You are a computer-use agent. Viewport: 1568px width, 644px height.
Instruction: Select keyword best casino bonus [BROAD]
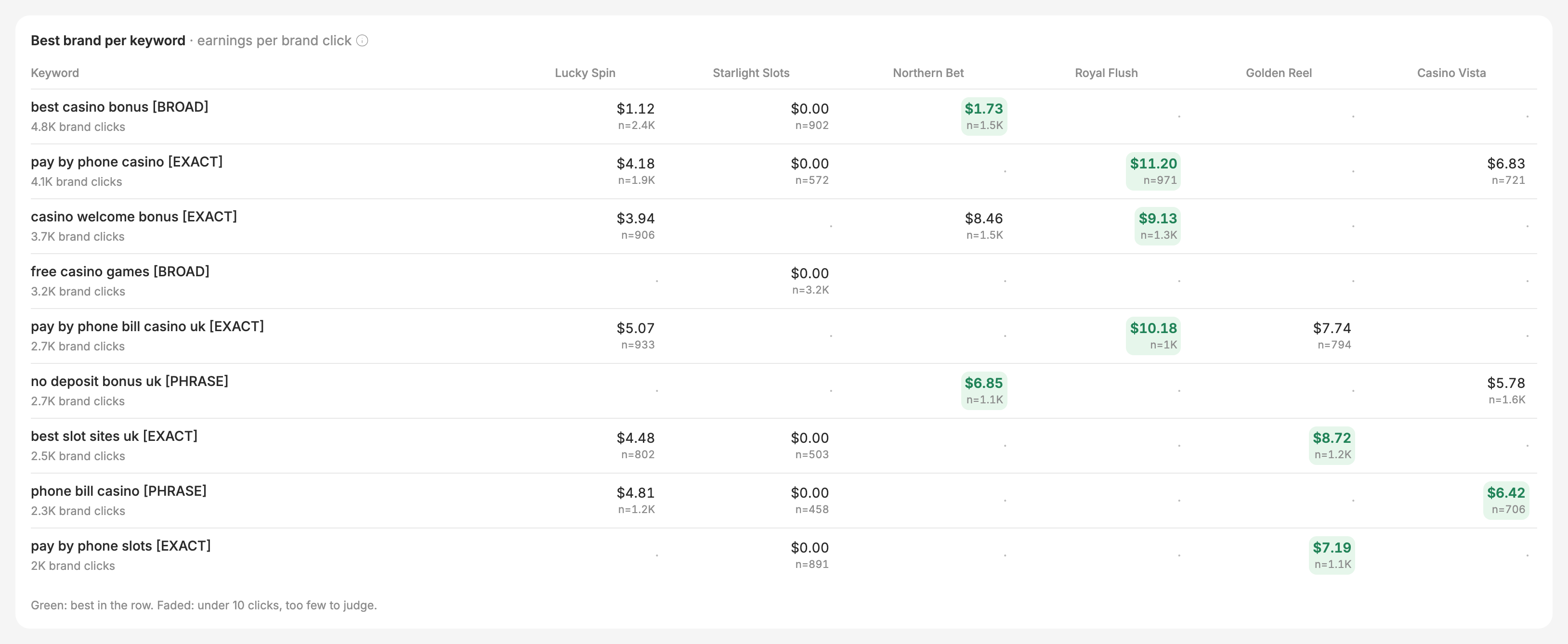point(120,107)
